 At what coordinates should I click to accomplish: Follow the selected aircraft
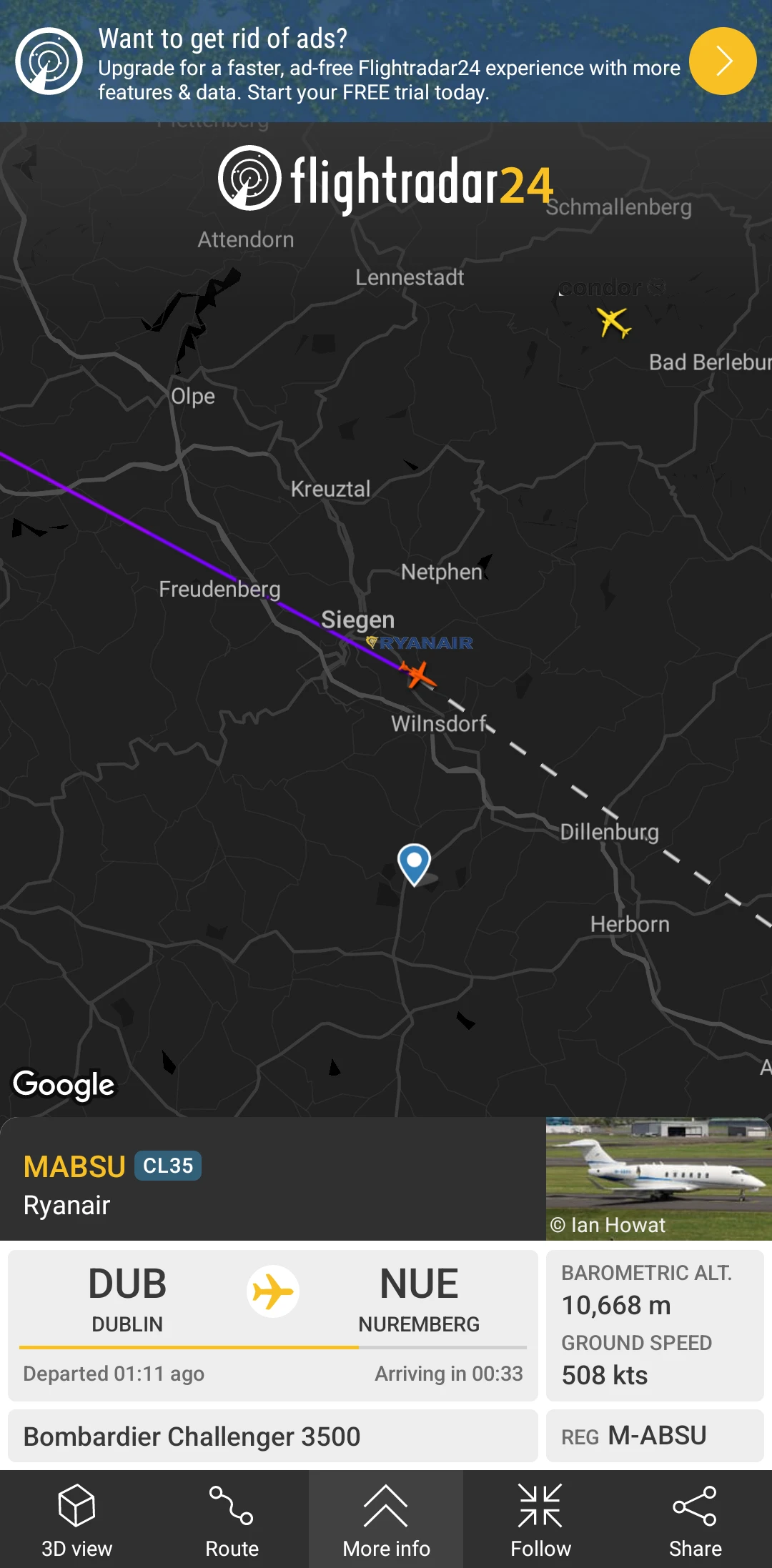pyautogui.click(x=540, y=1519)
